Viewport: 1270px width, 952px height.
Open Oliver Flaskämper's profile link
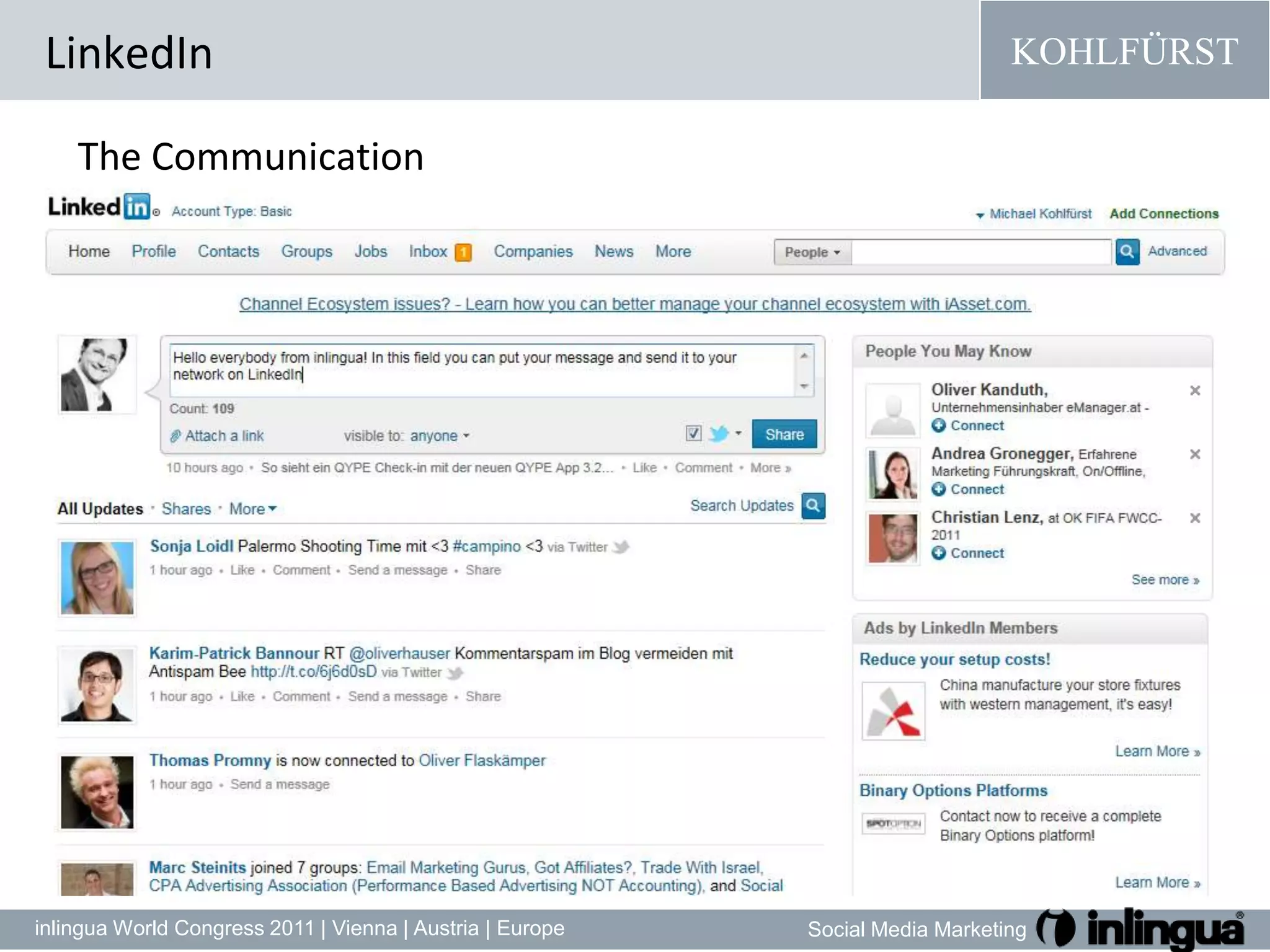(x=482, y=760)
